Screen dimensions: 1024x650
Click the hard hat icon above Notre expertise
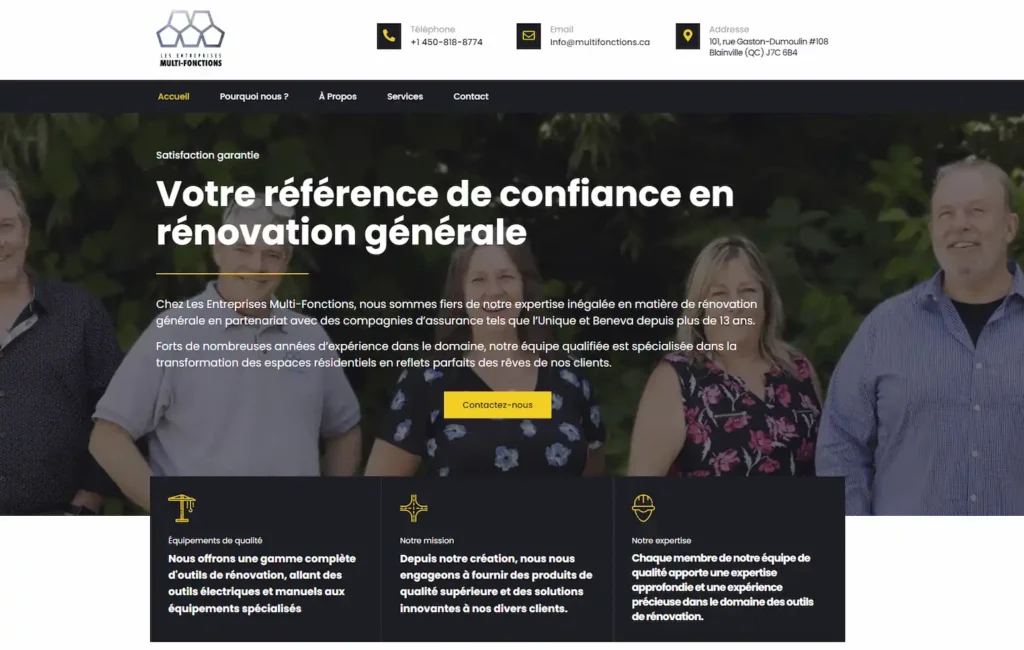pos(643,508)
